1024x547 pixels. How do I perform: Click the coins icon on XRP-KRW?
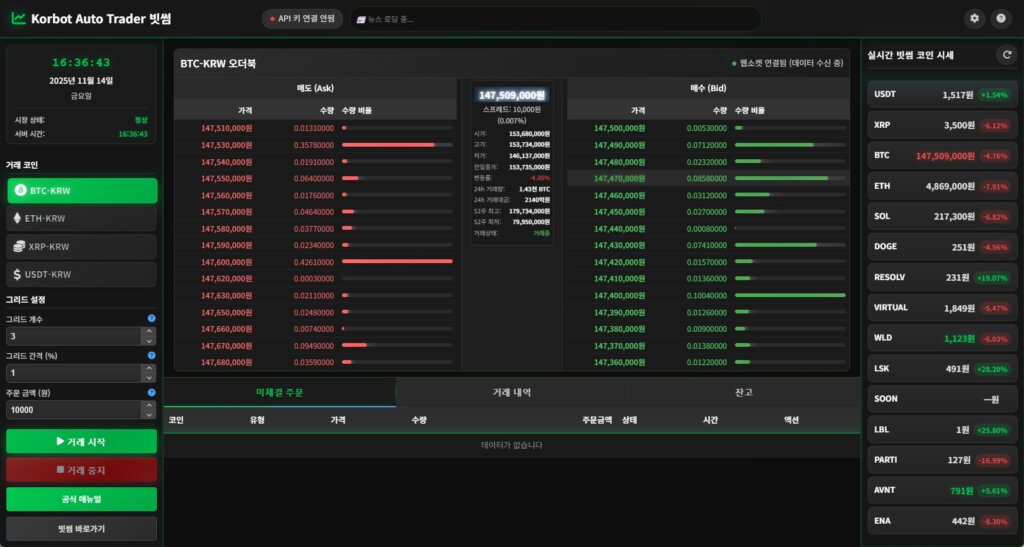[x=19, y=246]
